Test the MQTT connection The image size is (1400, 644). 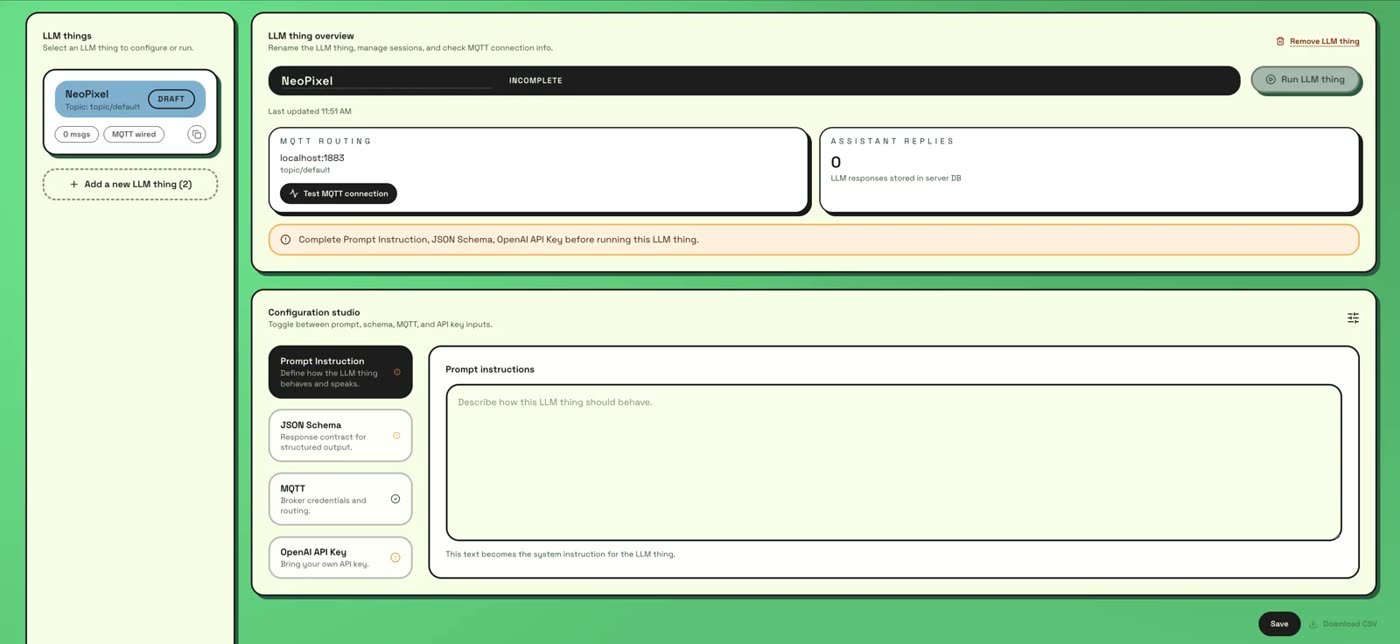click(x=338, y=194)
